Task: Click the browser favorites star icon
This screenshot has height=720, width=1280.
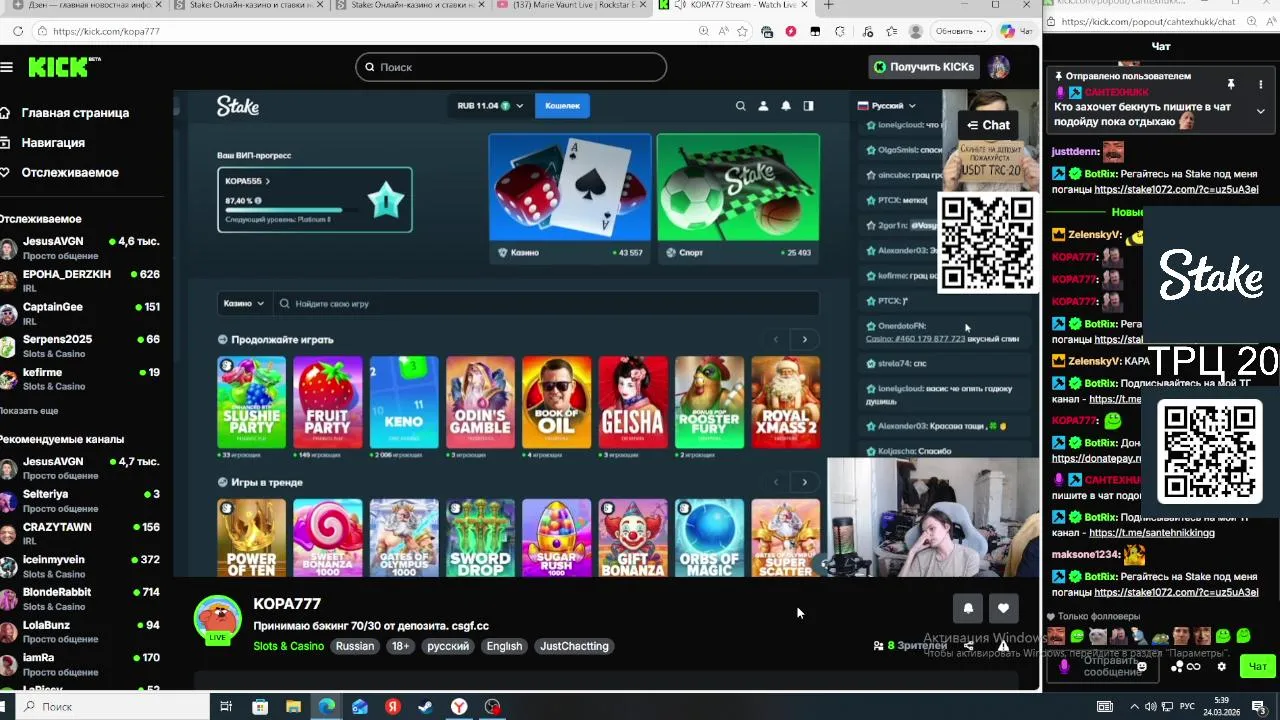Action: 742,31
